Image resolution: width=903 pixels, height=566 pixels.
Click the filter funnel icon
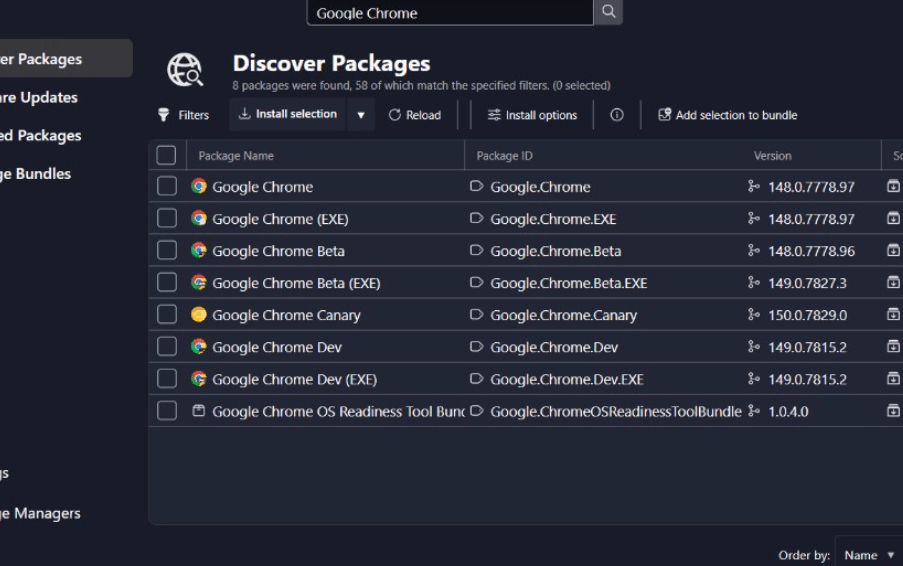164,115
